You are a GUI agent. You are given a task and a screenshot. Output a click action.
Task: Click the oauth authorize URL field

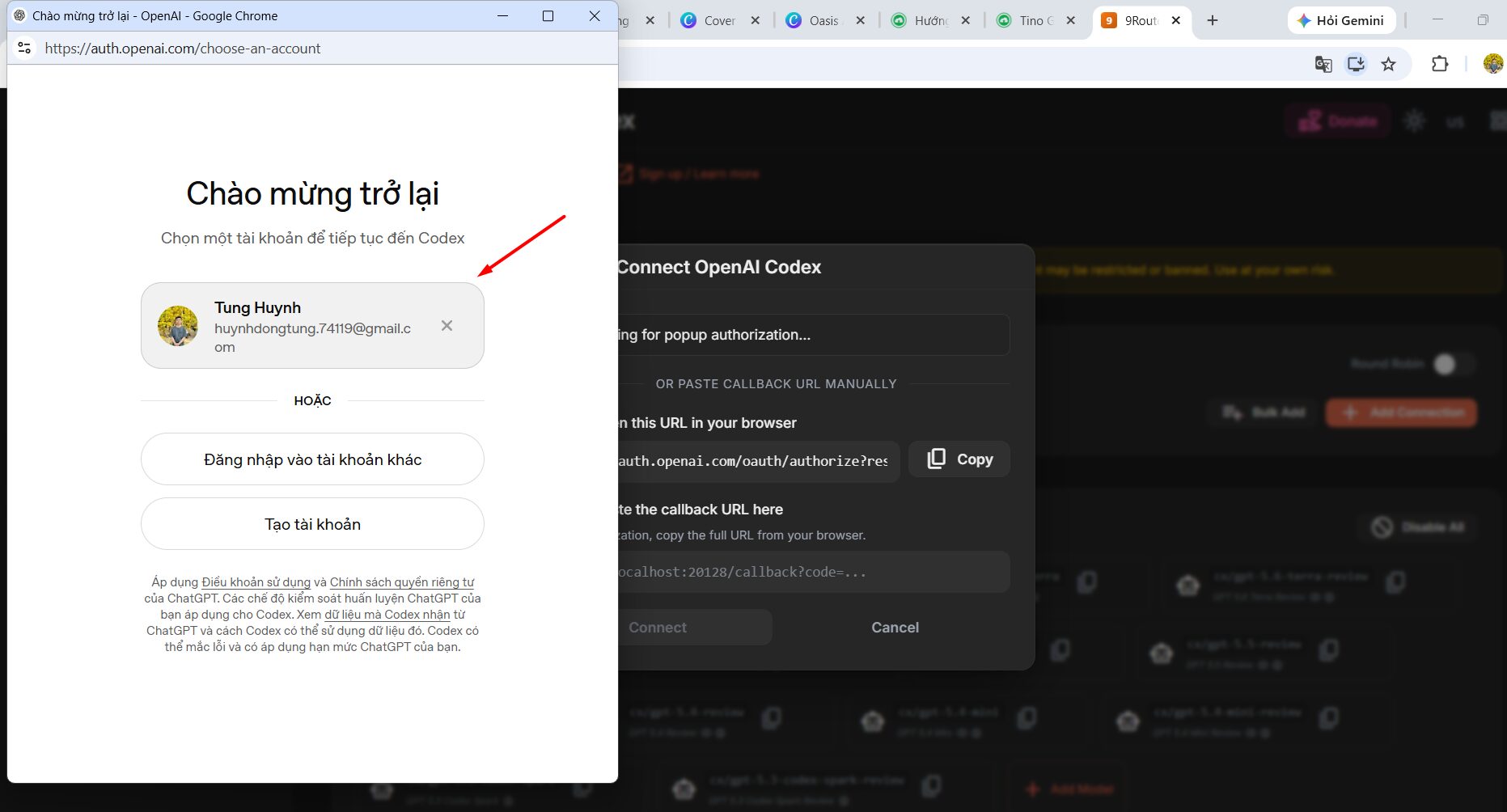(759, 461)
